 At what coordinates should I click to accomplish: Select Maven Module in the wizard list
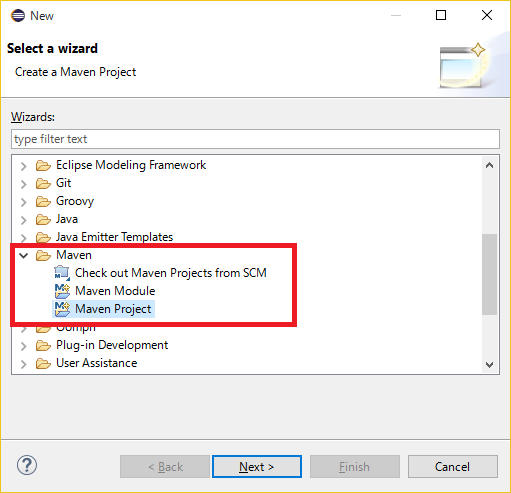pos(115,291)
